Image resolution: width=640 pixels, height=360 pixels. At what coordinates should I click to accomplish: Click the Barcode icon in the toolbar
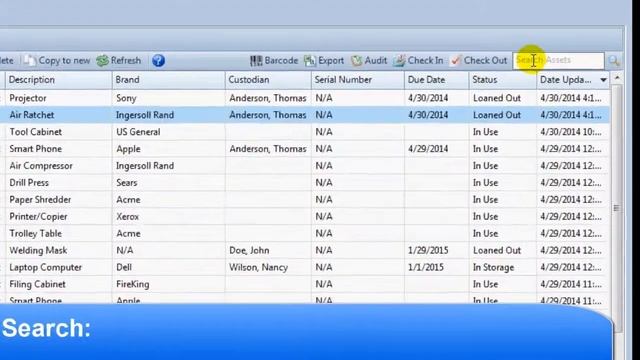[x=256, y=60]
